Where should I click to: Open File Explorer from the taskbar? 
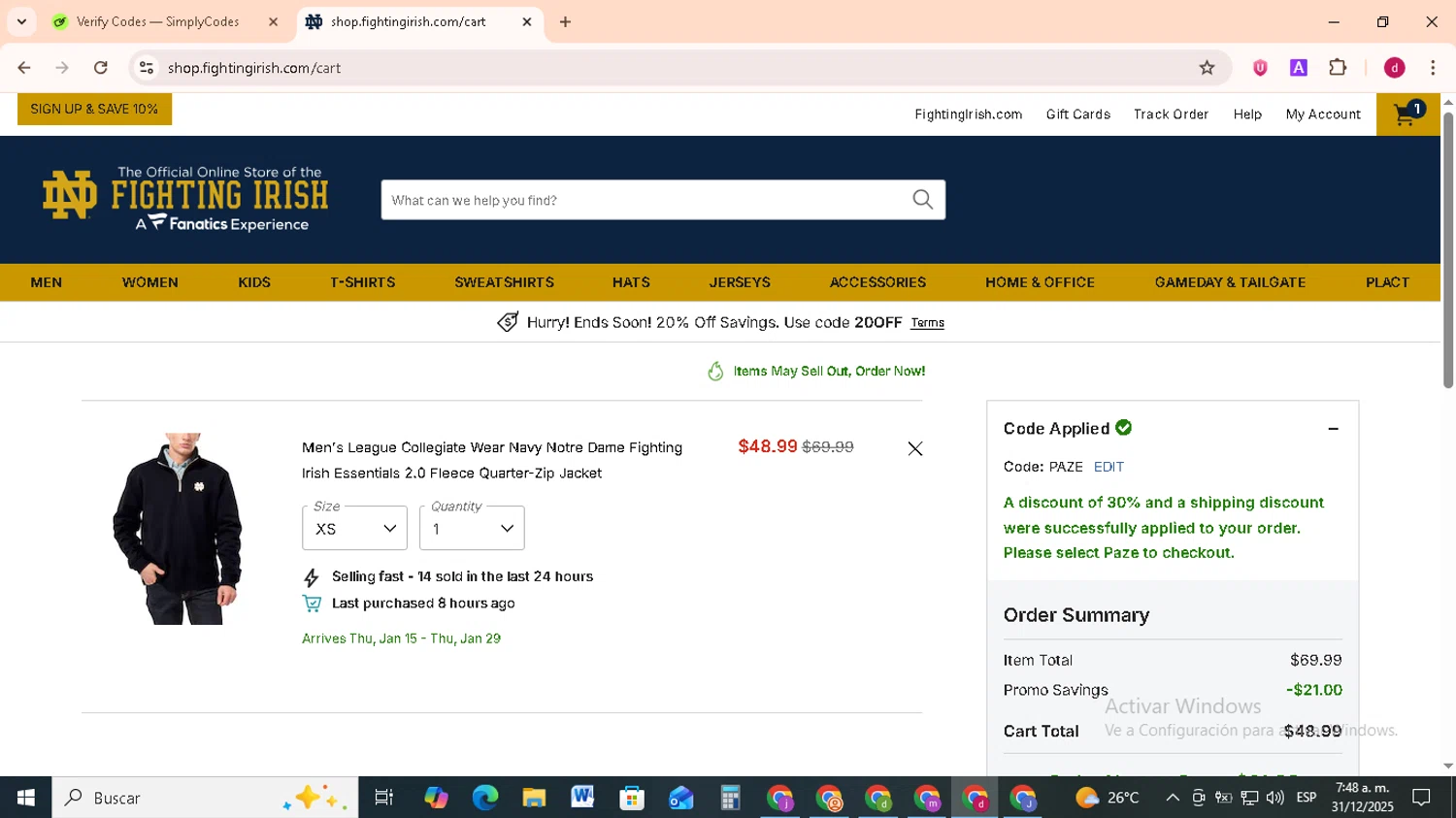pos(534,798)
